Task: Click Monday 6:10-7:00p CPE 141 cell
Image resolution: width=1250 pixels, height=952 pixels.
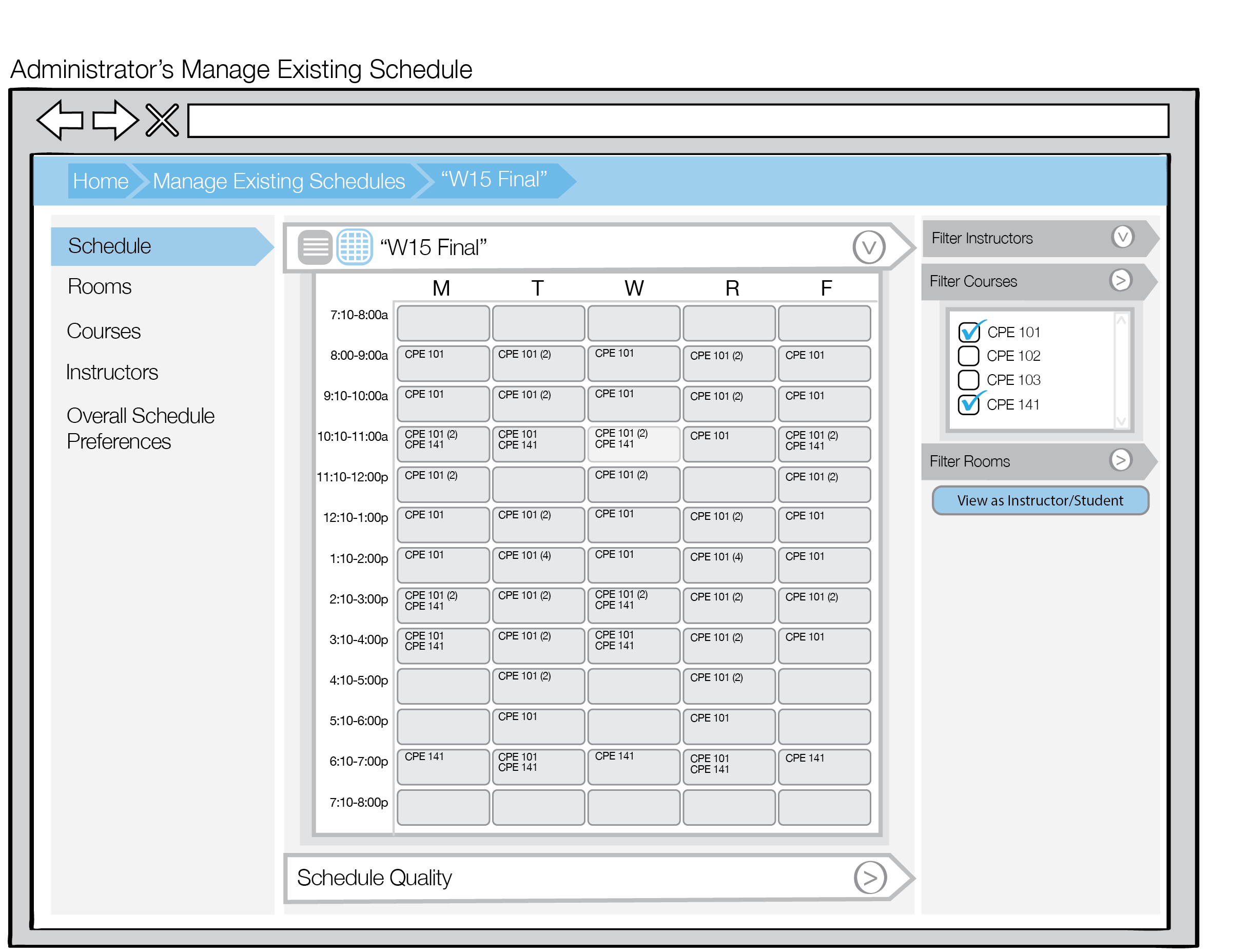Action: (x=443, y=767)
